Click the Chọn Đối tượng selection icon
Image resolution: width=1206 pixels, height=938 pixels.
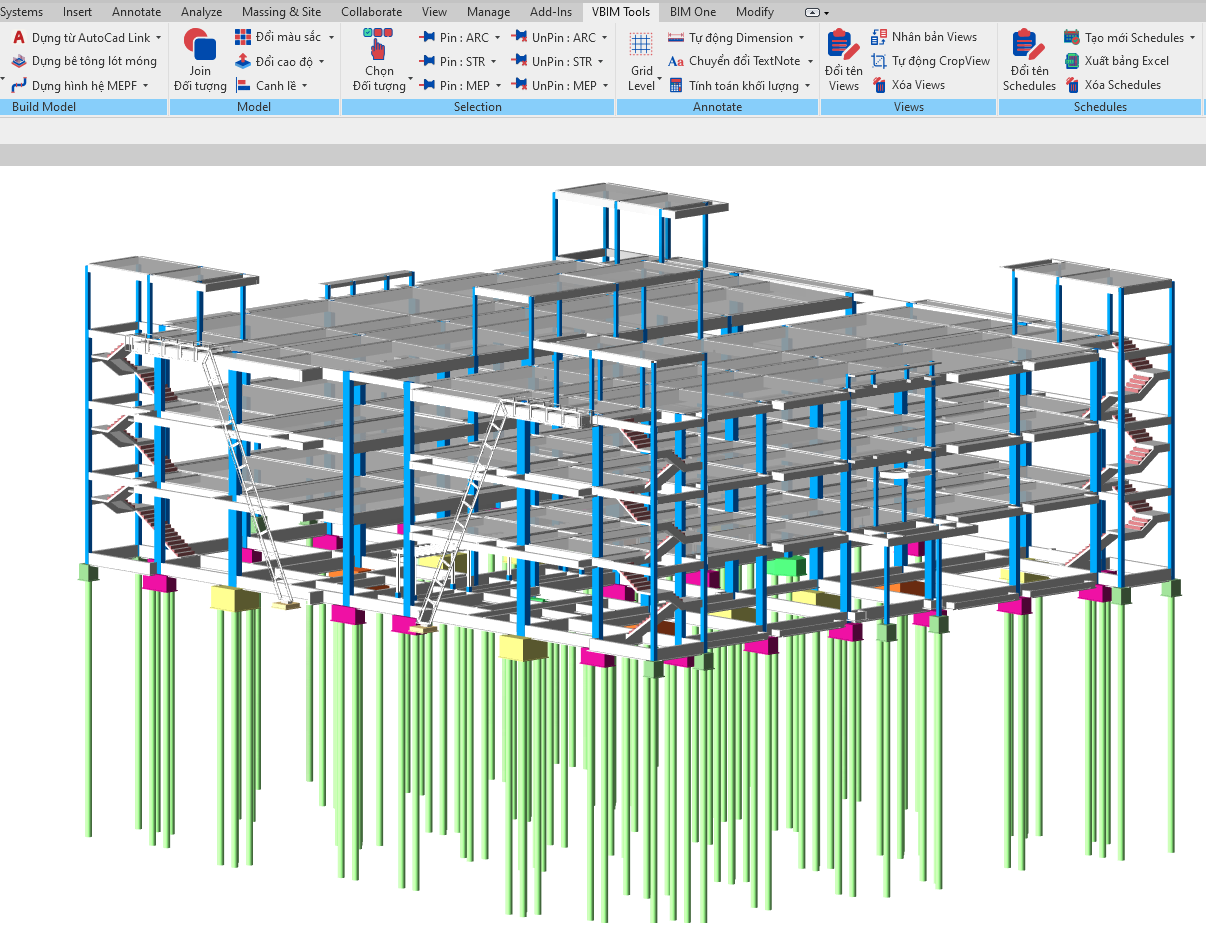379,46
